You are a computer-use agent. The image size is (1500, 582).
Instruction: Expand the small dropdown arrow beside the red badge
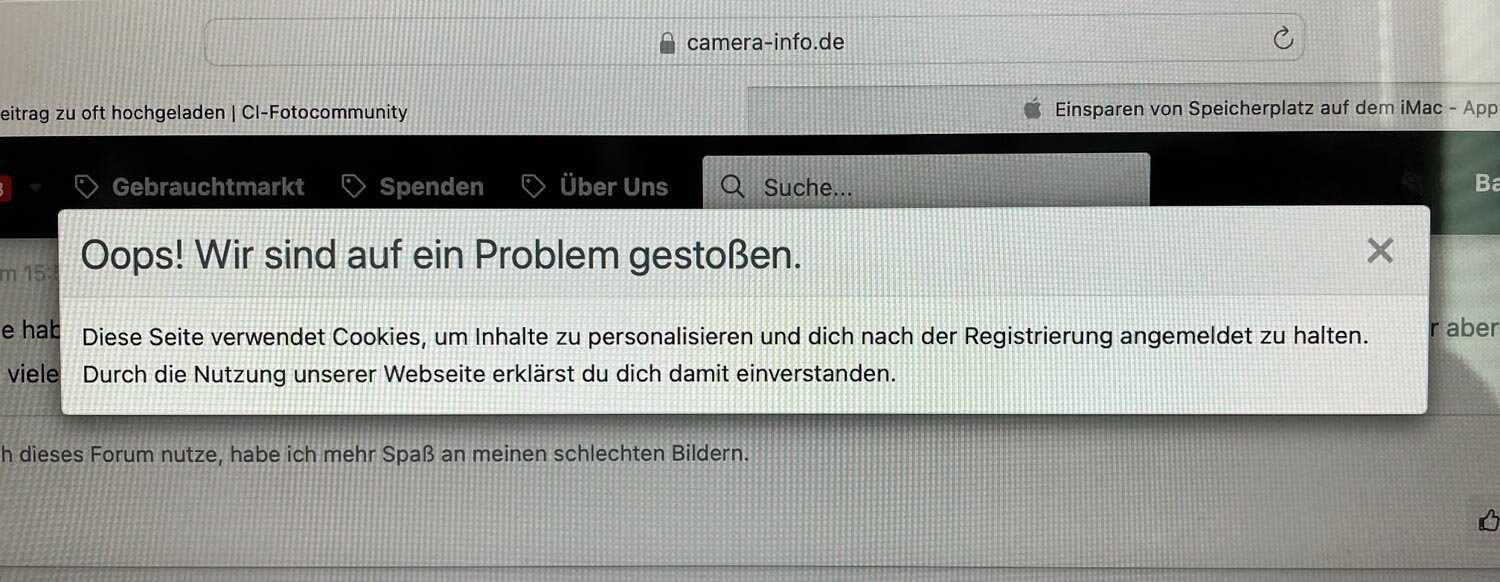pyautogui.click(x=36, y=187)
